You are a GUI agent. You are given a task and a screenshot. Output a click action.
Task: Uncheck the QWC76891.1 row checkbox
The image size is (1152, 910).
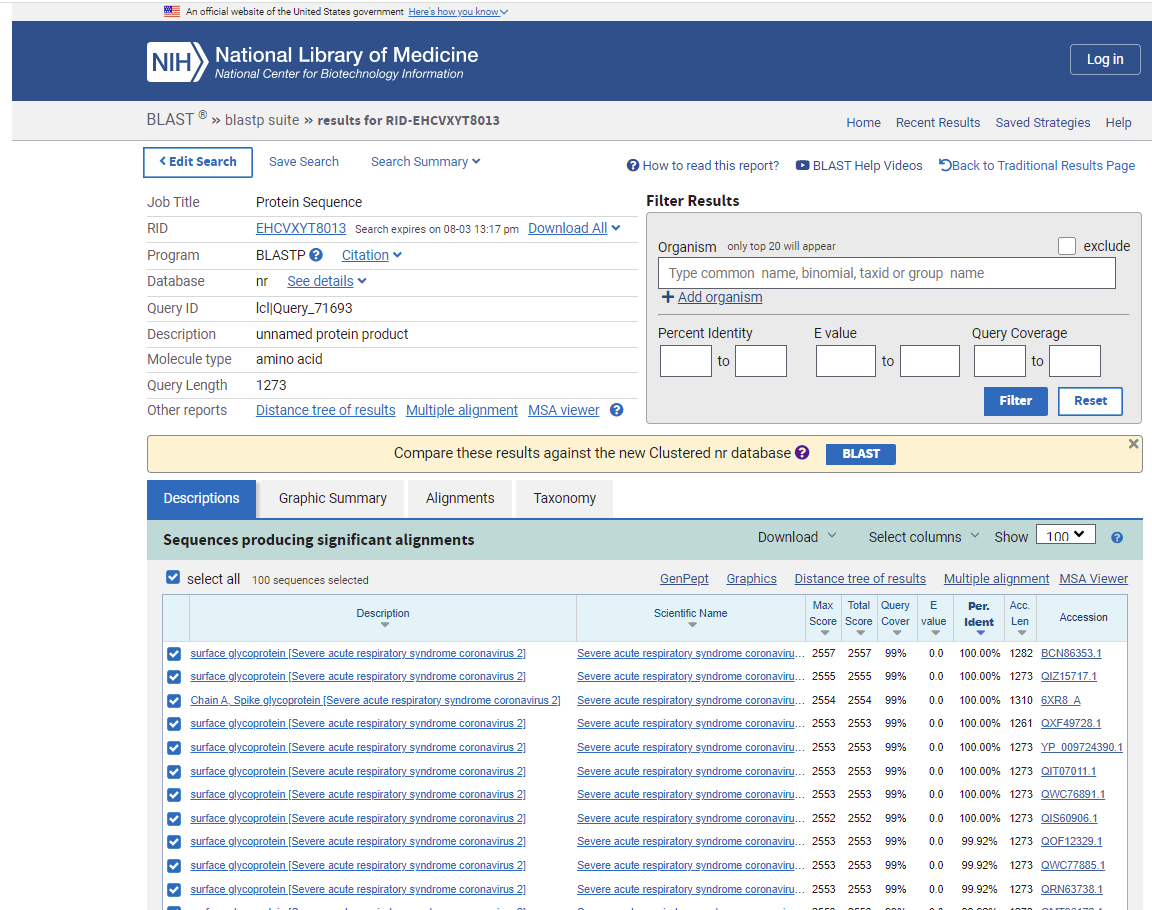173,795
